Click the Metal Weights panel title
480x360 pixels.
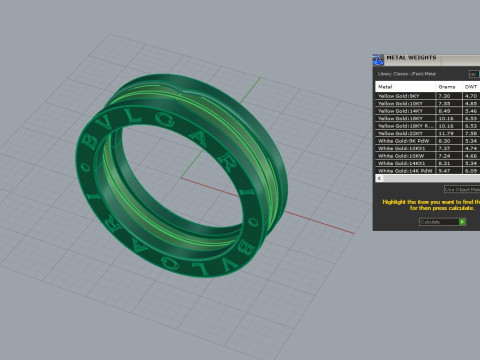[x=411, y=58]
